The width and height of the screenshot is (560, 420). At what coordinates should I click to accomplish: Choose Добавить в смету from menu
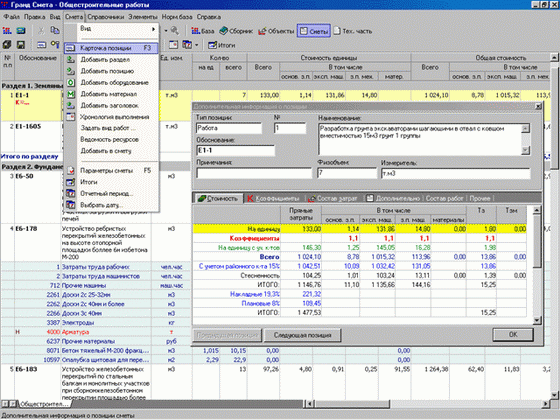tap(111, 151)
